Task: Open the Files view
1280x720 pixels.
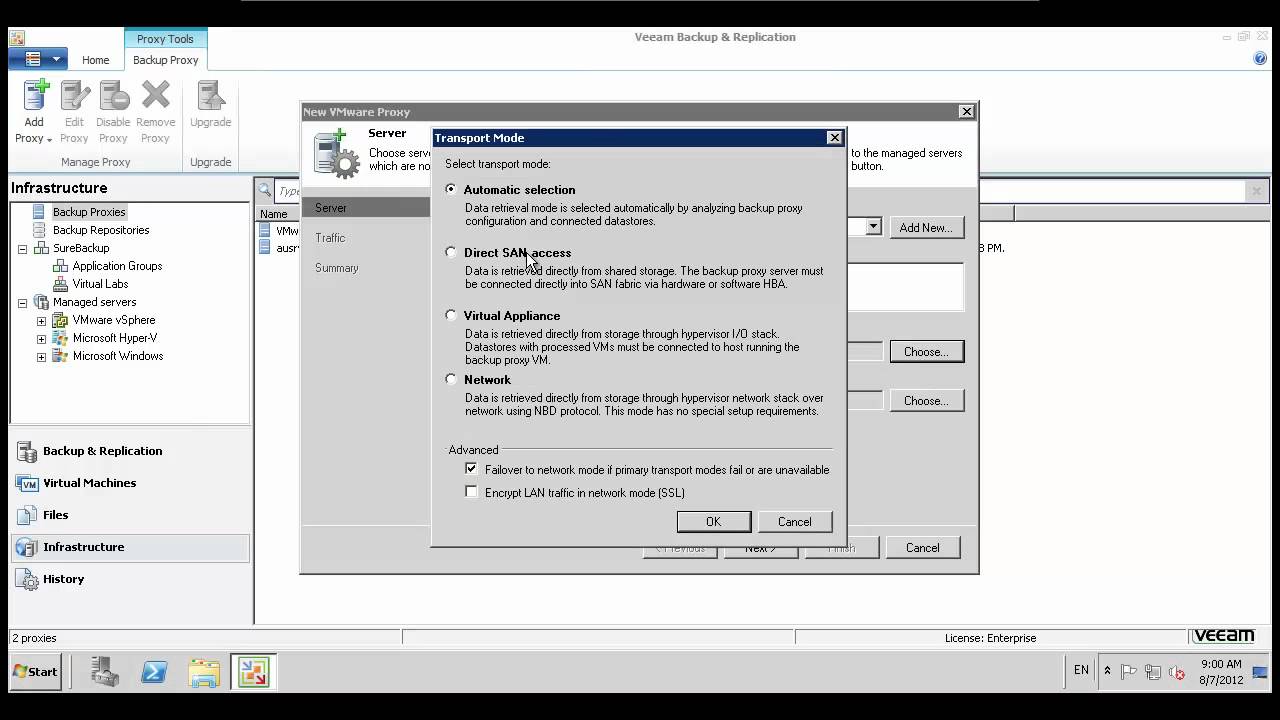Action: click(130, 515)
